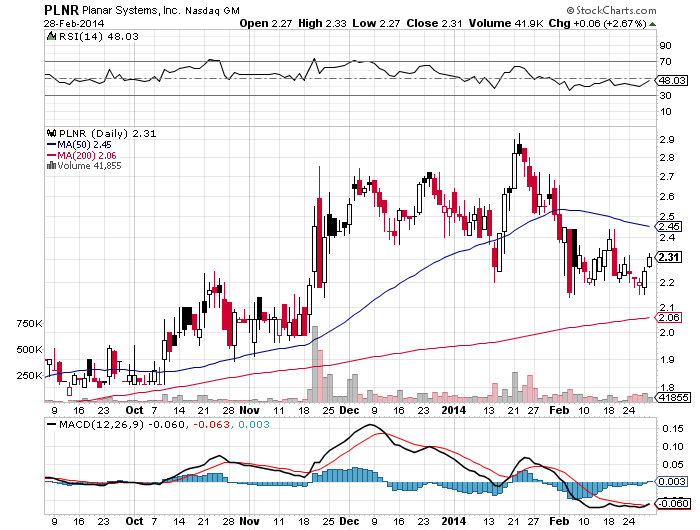Click the Low 2.27 value
This screenshot has width=700, height=530.
[376, 23]
